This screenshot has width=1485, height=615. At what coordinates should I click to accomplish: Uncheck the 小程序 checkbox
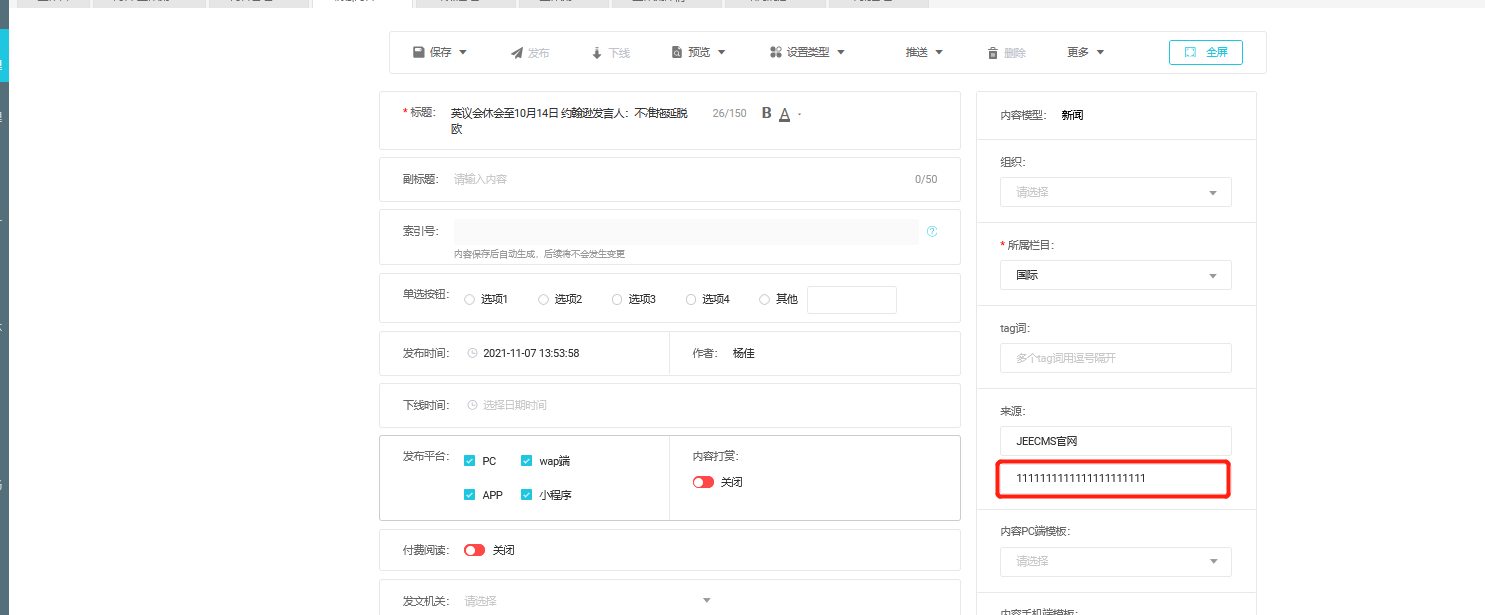click(526, 495)
